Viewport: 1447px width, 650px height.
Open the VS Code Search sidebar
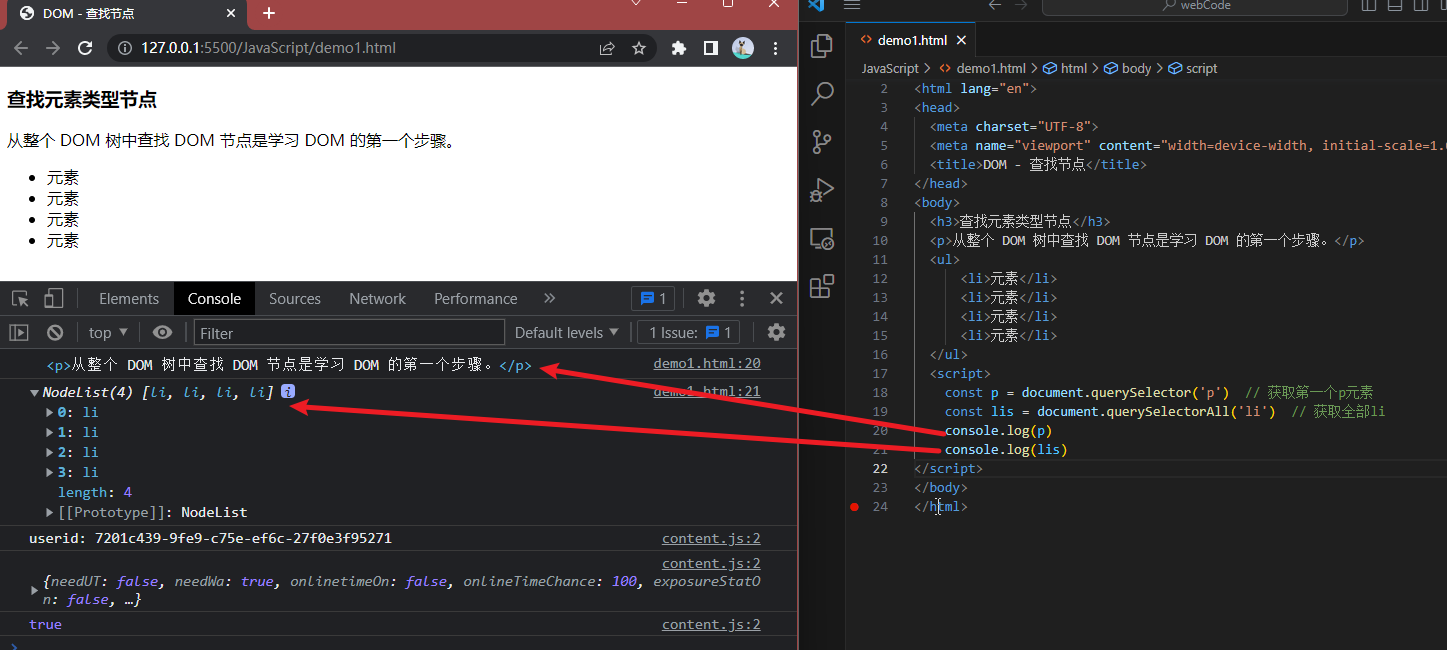click(x=822, y=94)
